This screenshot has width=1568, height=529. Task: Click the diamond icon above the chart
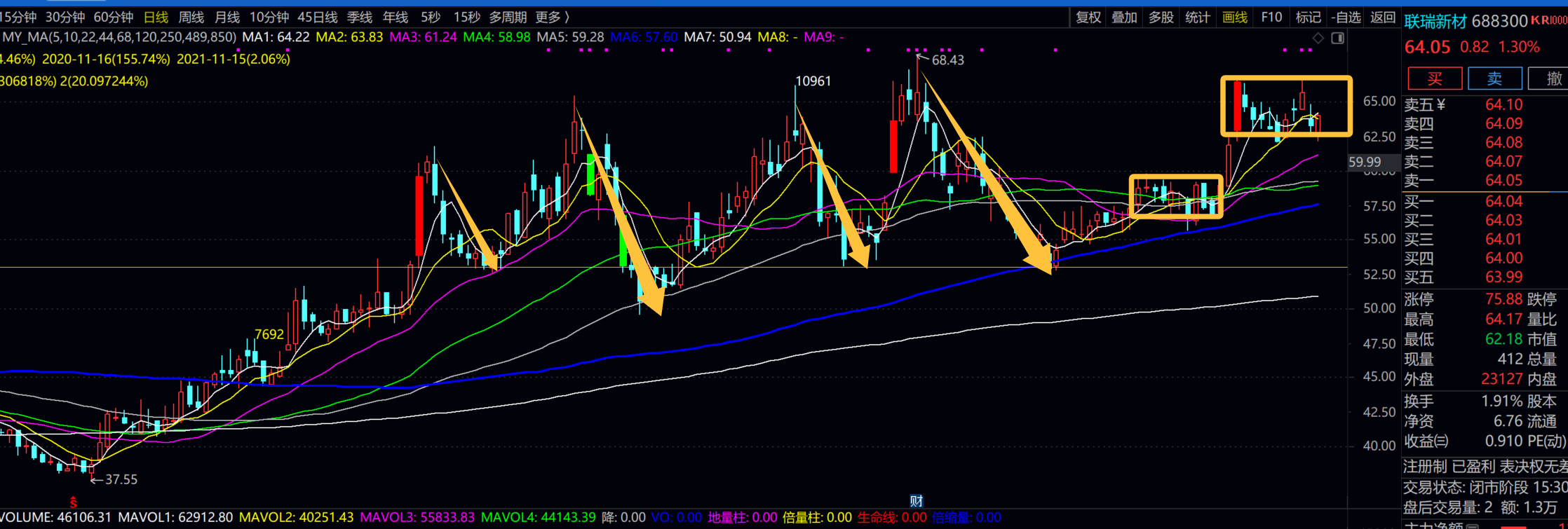tap(1318, 38)
